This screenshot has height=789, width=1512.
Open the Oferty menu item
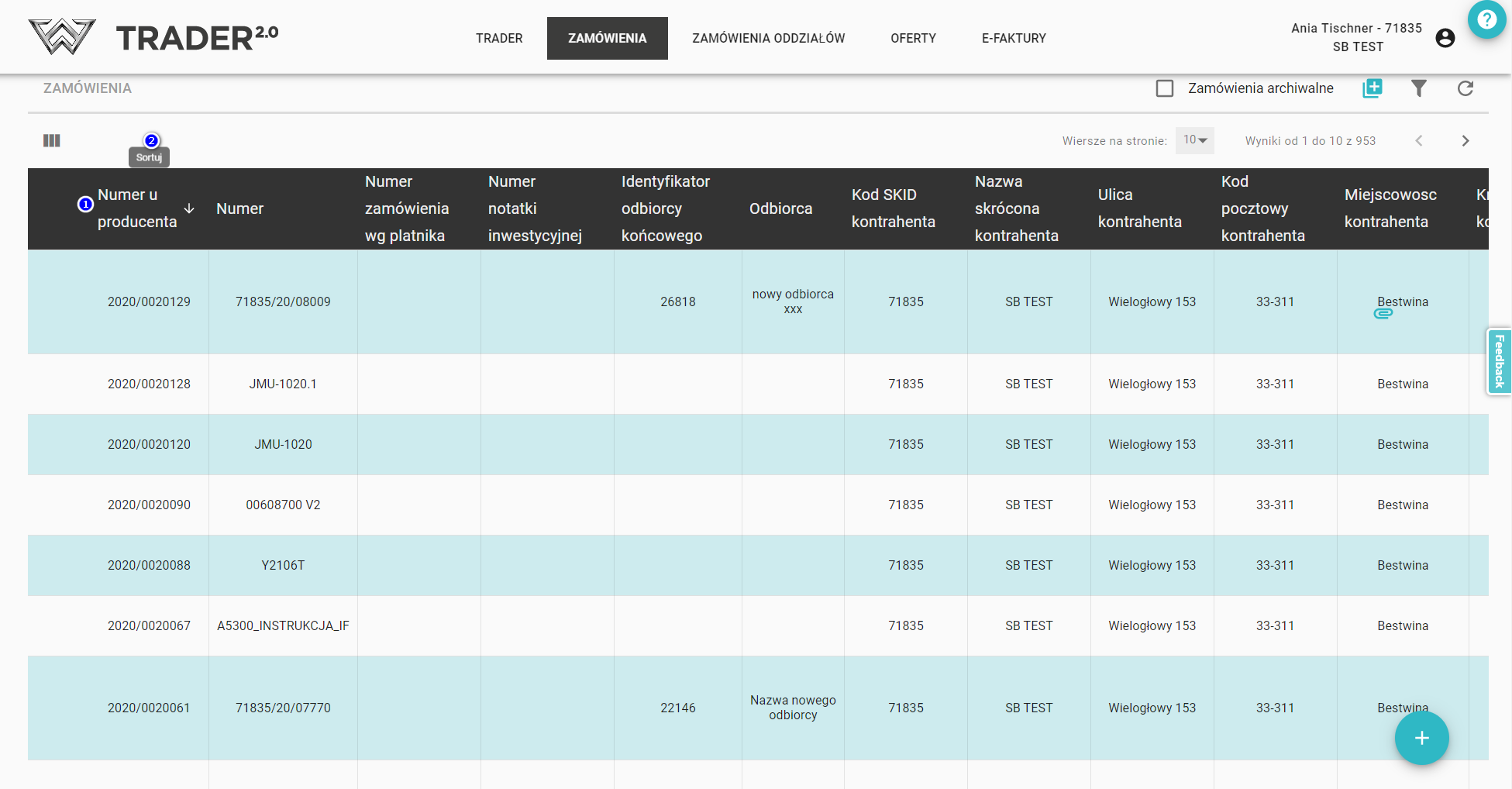[913, 38]
